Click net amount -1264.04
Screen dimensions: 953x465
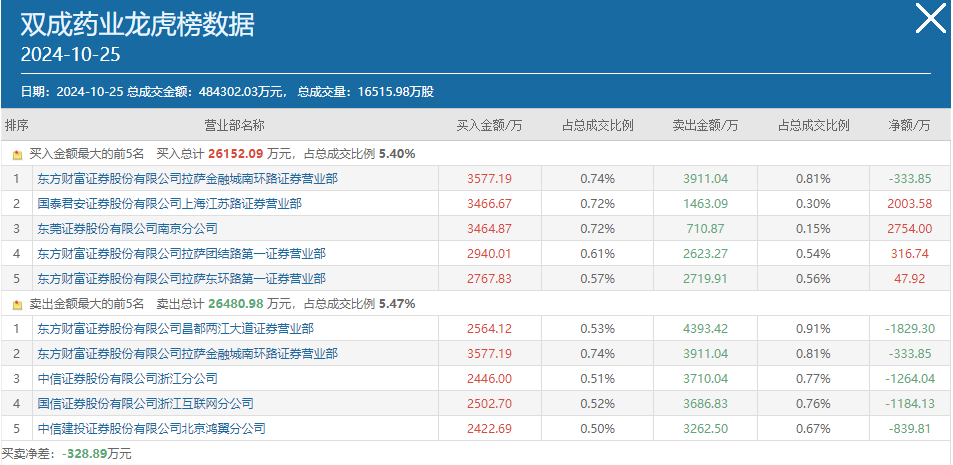[x=909, y=379]
